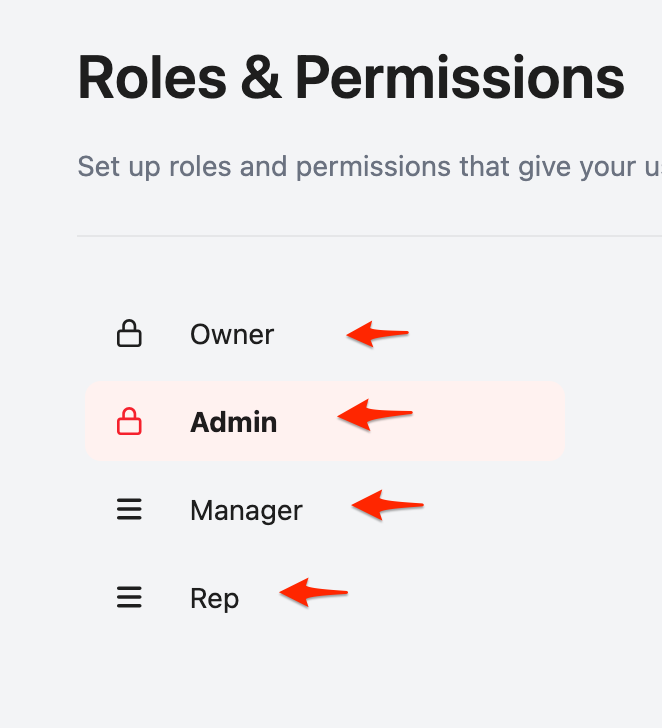Click the word Roles in the heading

[x=152, y=78]
